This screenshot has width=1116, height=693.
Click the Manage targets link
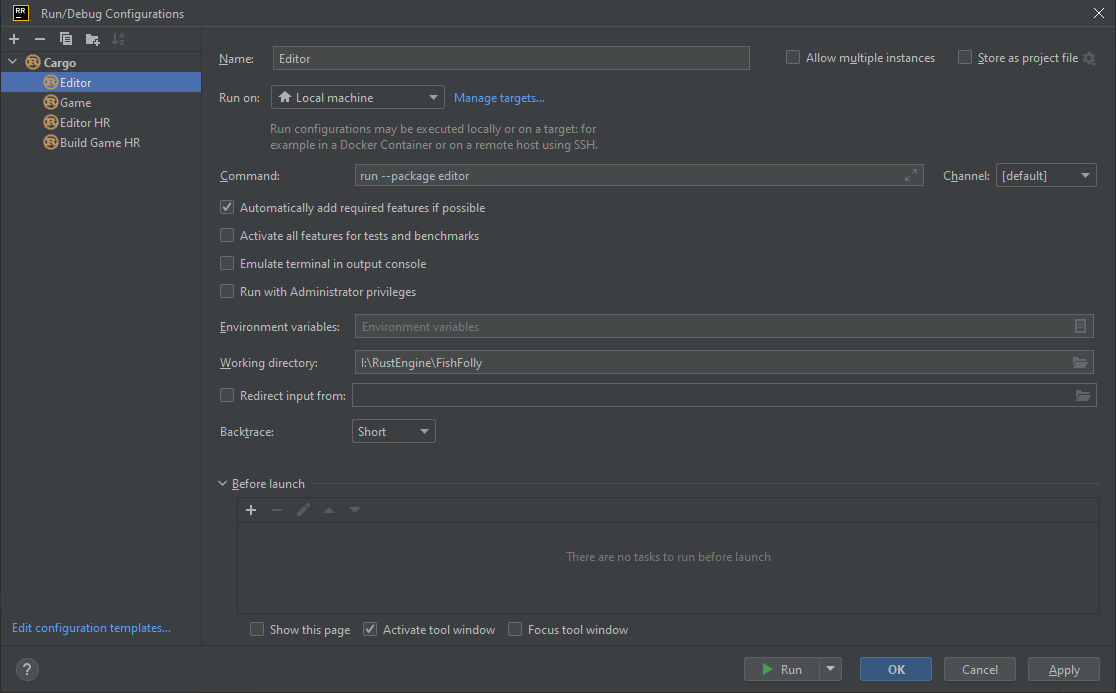(499, 98)
